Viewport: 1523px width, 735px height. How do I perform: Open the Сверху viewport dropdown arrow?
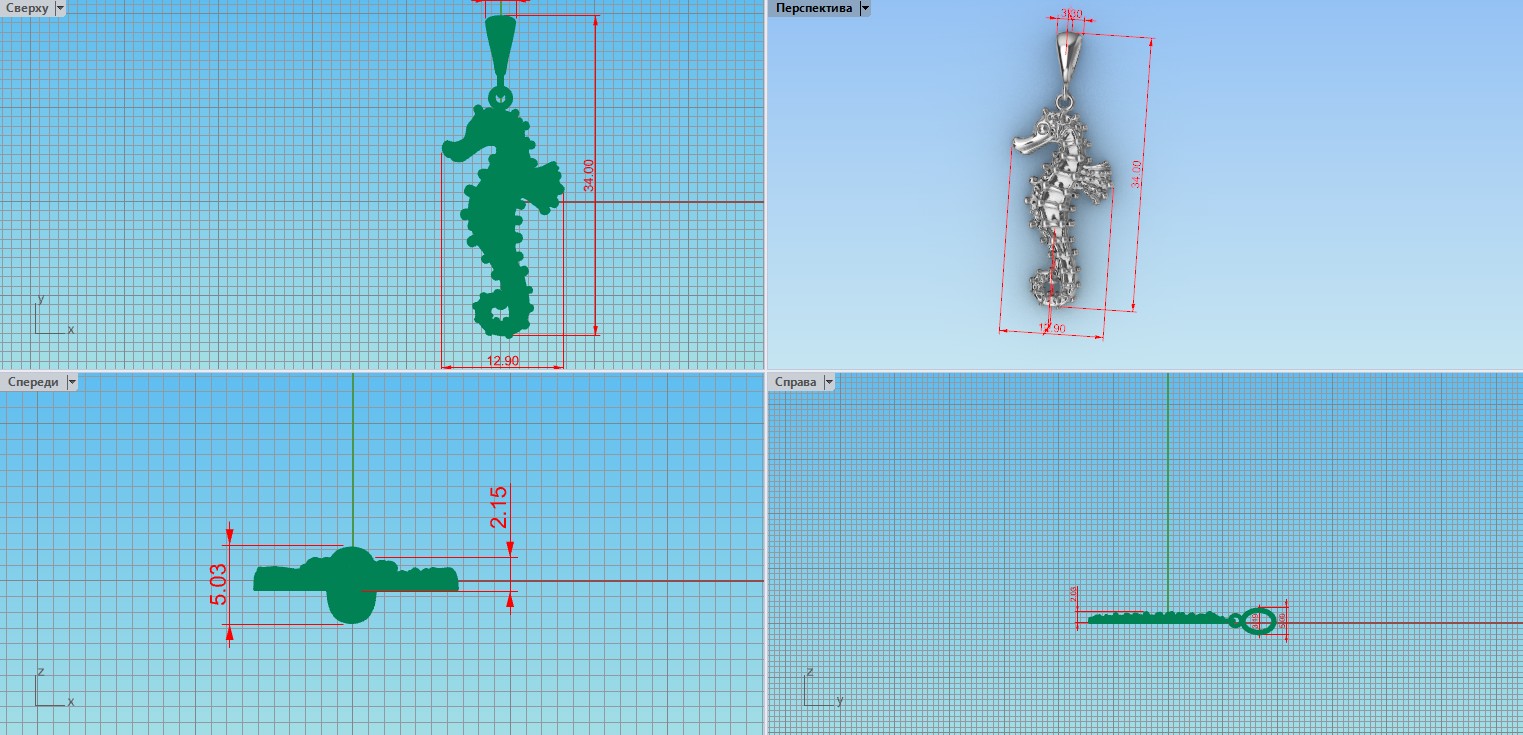pyautogui.click(x=60, y=8)
